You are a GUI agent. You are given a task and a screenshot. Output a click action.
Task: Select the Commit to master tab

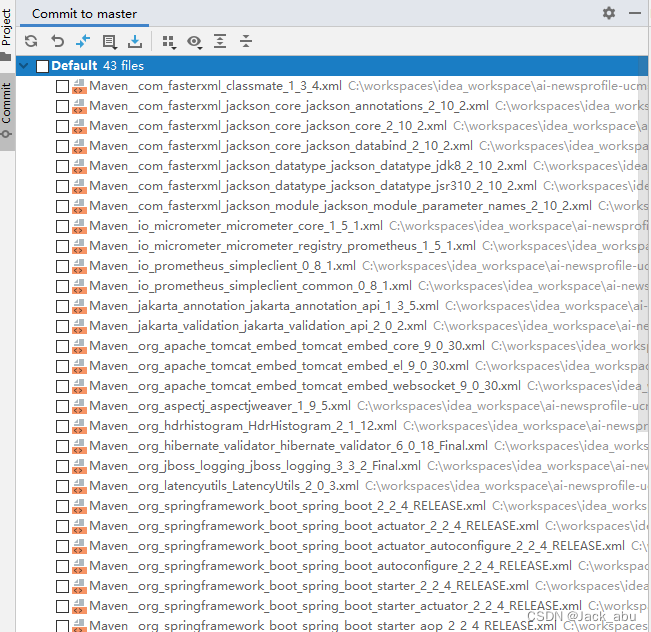[84, 14]
